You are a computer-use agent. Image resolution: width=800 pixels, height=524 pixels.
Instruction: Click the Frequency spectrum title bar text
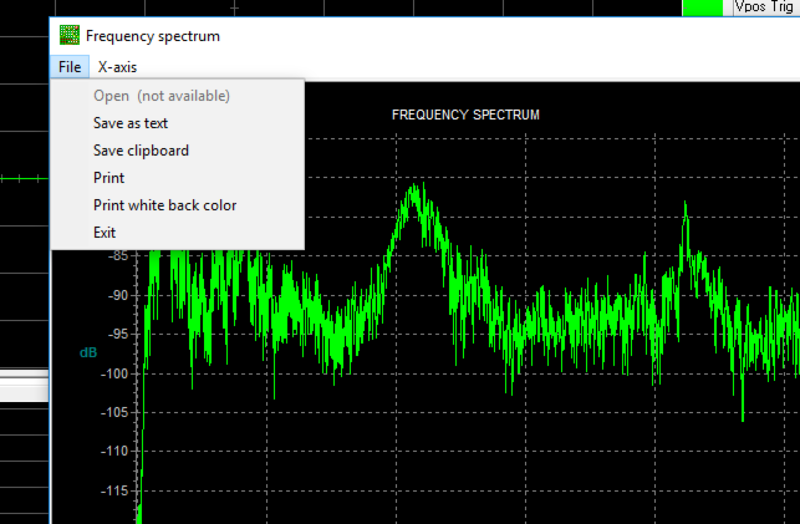click(x=153, y=36)
